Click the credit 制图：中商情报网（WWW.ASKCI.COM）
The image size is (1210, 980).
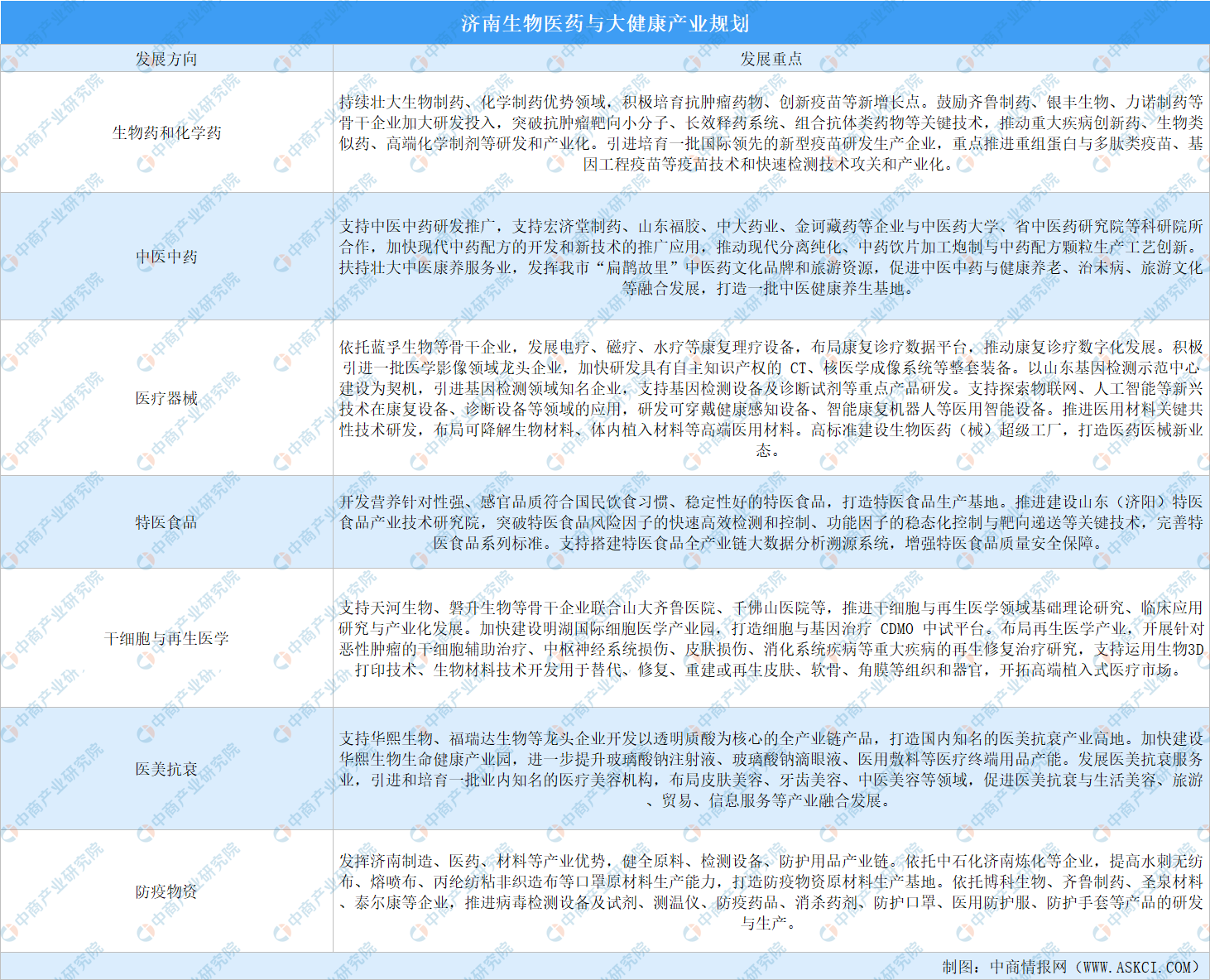[x=1071, y=967]
